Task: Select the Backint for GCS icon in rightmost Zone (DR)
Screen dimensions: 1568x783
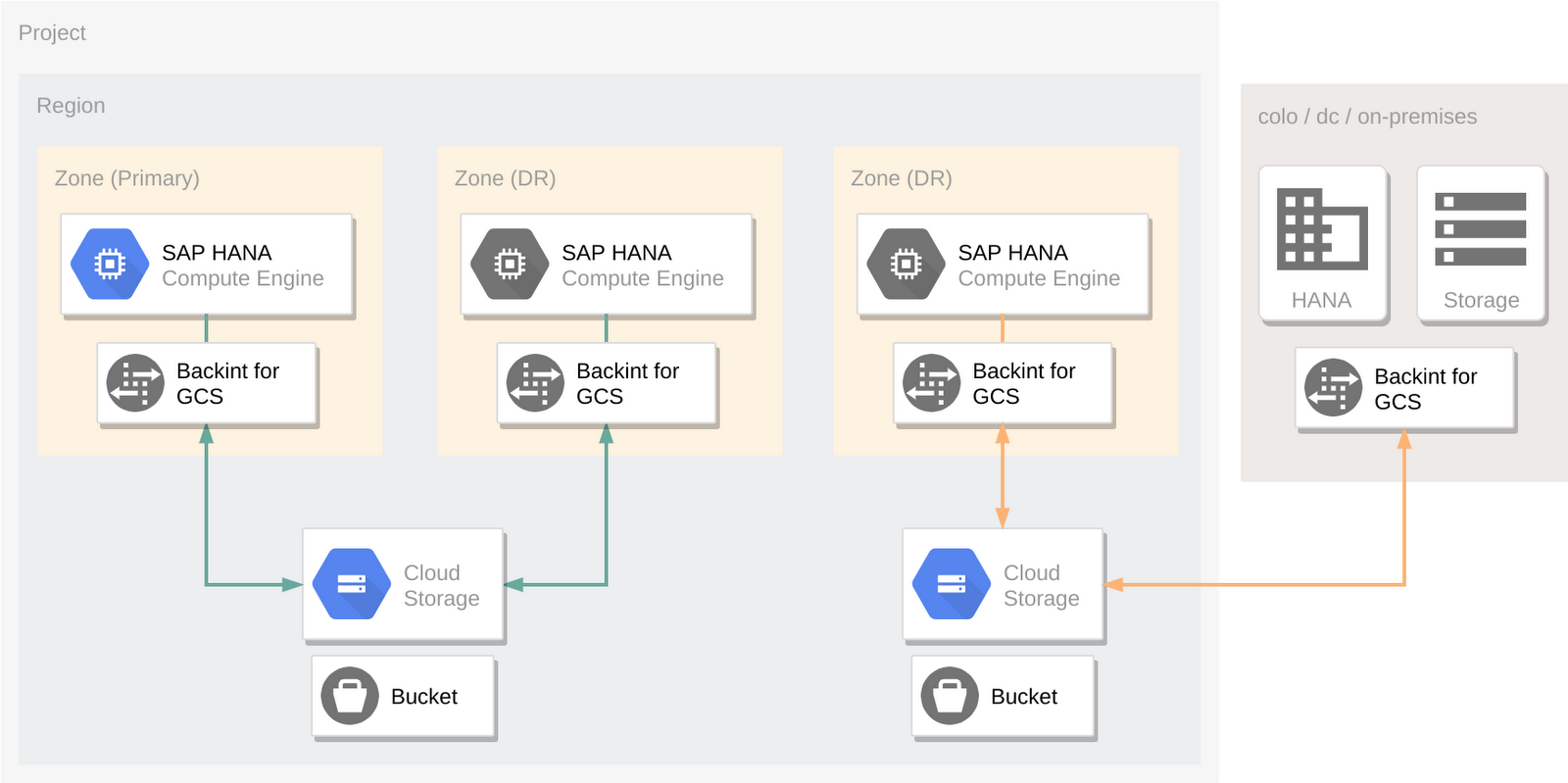Action: (931, 383)
